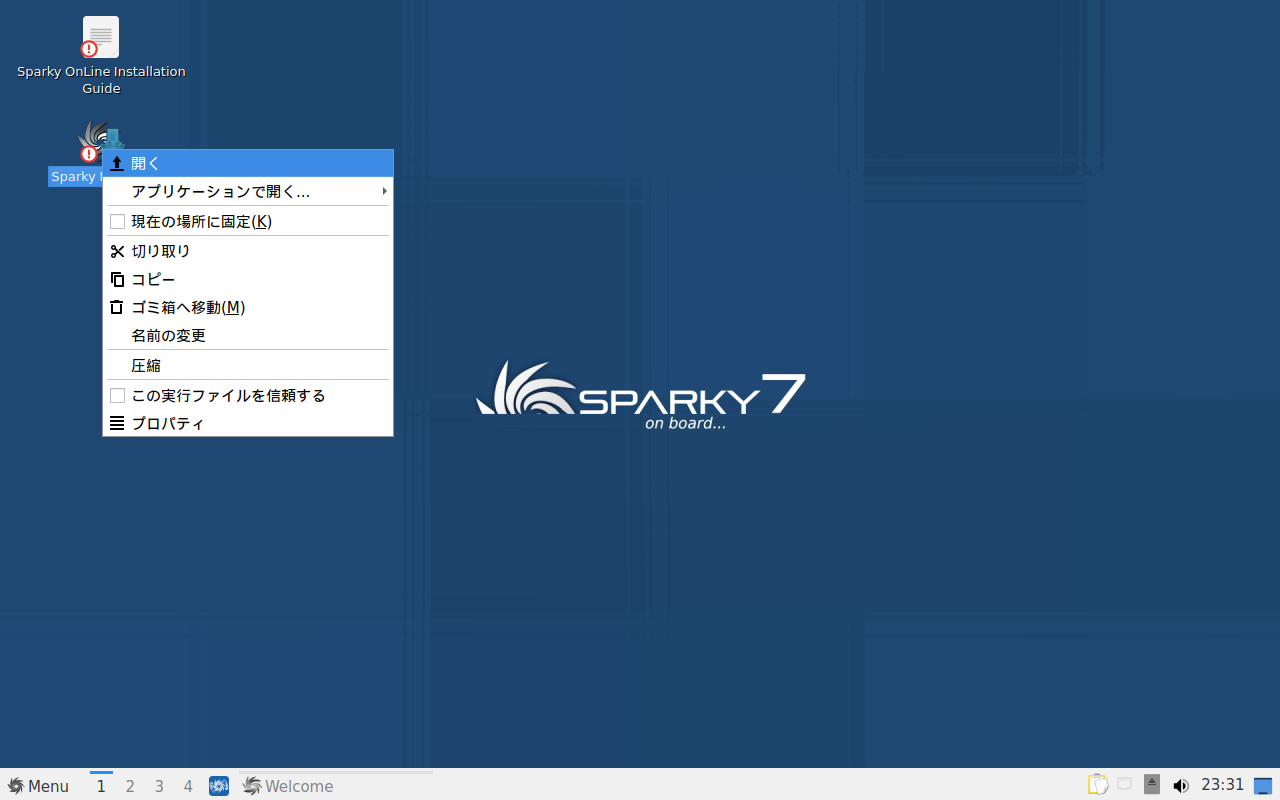The width and height of the screenshot is (1280, 800).
Task: Choose 開く from the context menu
Action: tap(248, 163)
